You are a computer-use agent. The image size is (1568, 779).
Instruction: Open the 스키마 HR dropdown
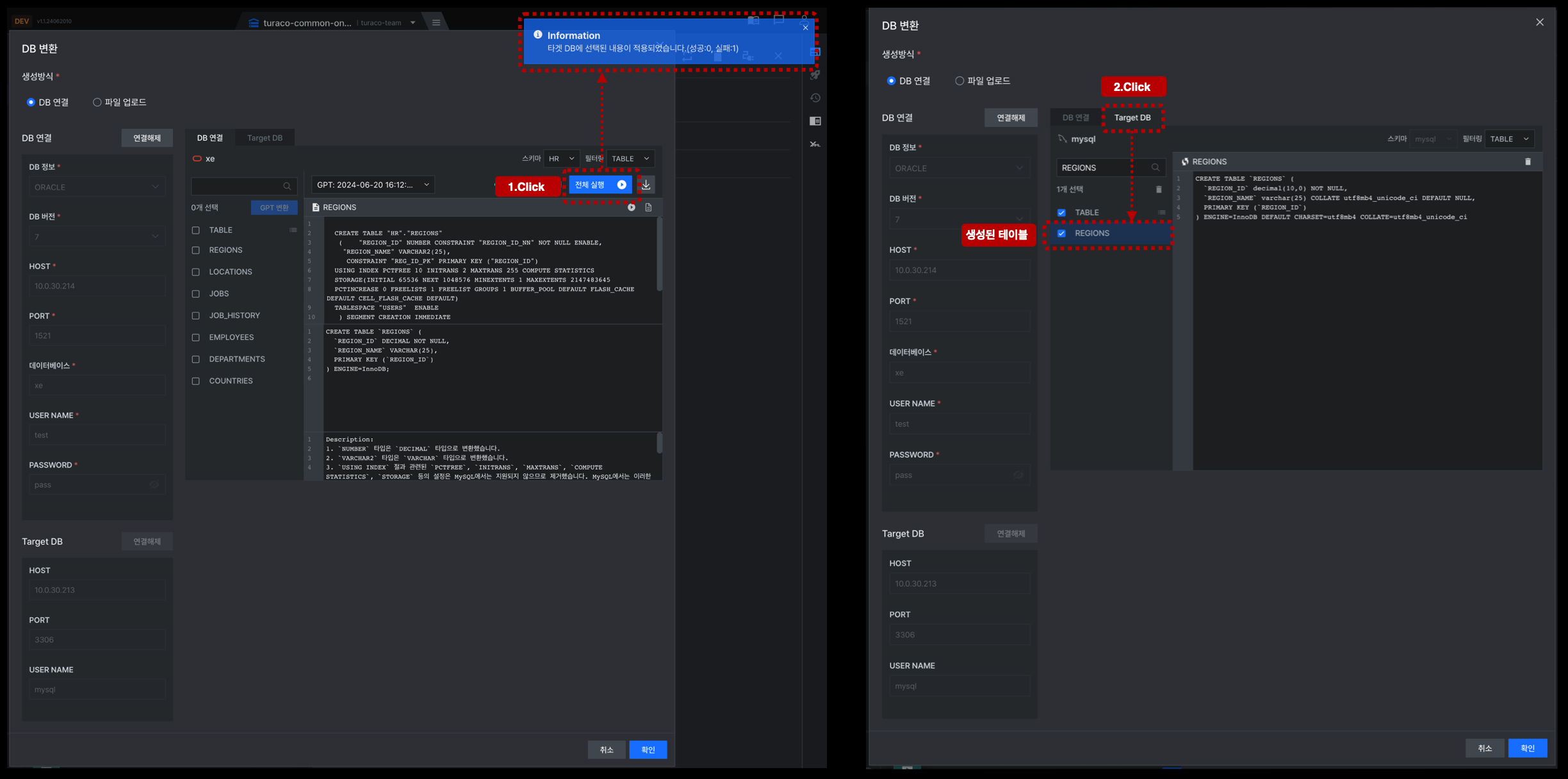561,159
